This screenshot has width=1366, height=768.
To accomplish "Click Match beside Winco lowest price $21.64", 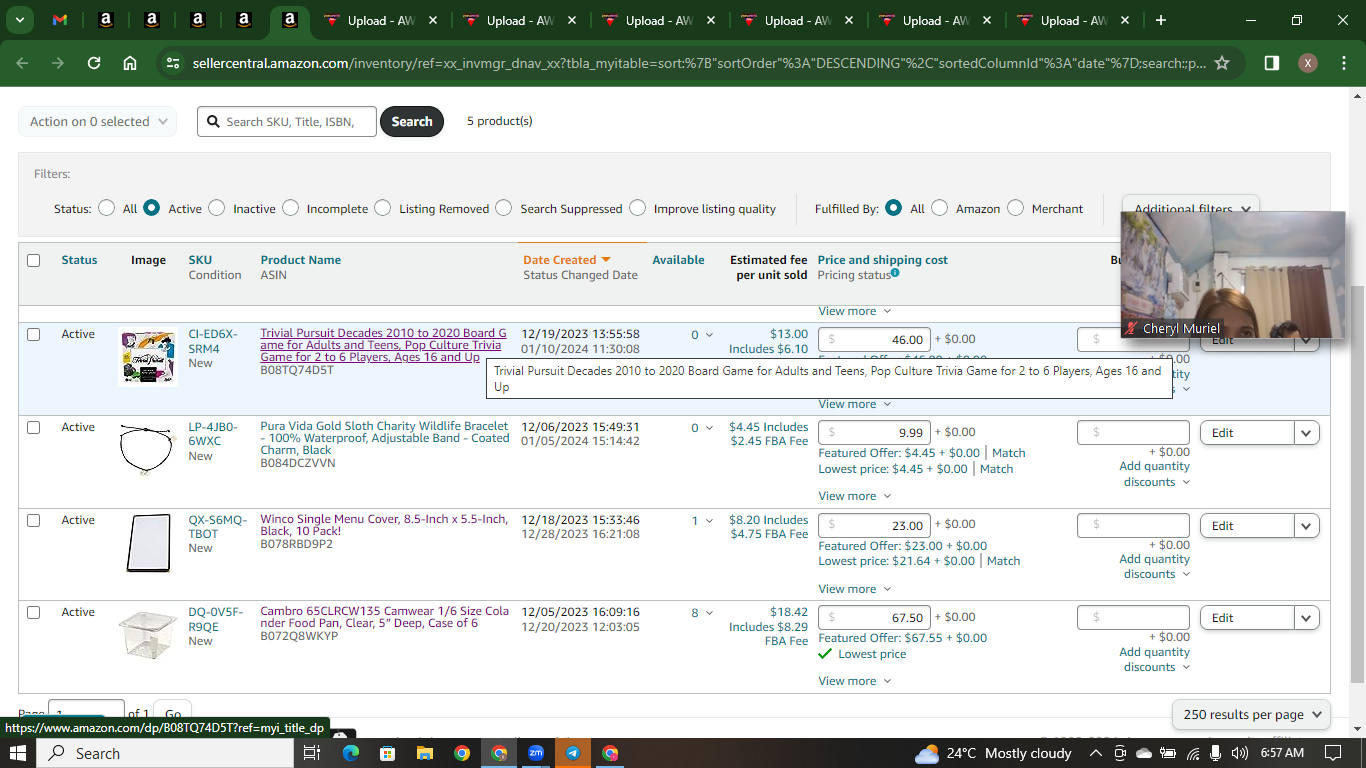I will pos(1003,561).
